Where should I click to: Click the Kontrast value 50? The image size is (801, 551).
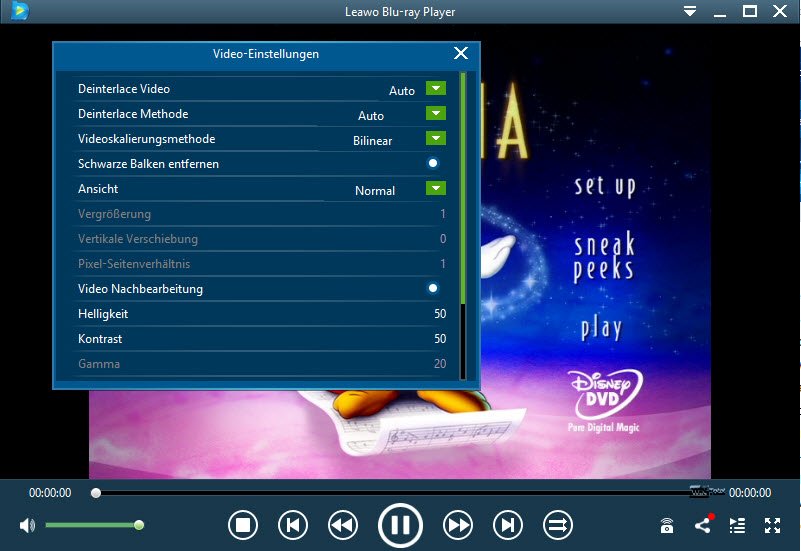point(440,339)
